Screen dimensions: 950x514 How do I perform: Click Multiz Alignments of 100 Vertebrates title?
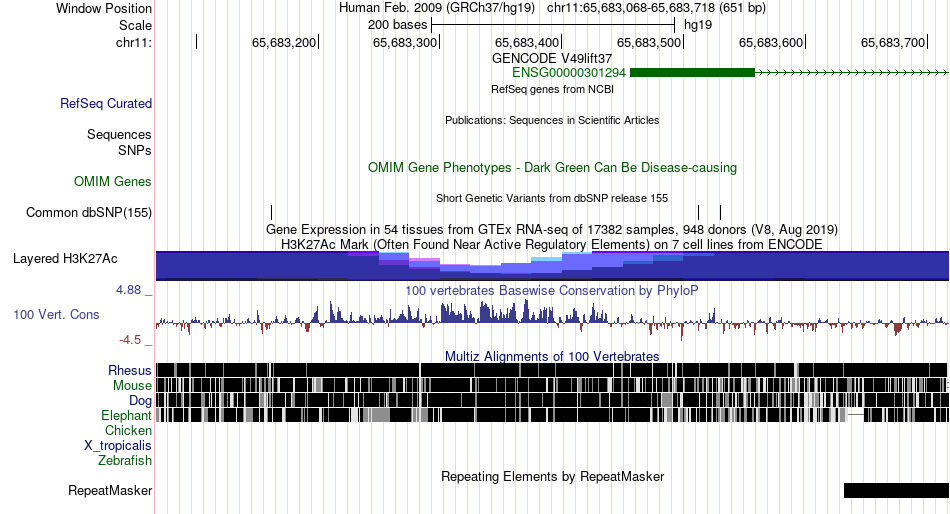click(552, 356)
